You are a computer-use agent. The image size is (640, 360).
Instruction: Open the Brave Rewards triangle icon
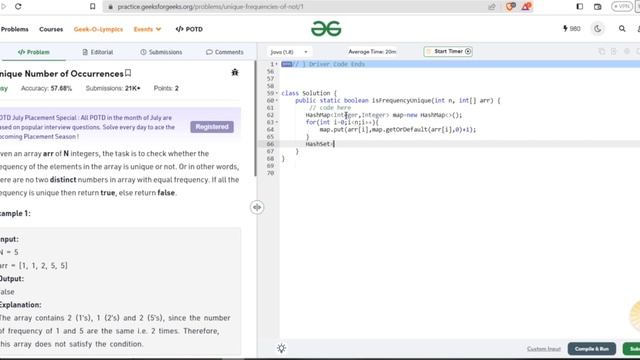(527, 7)
